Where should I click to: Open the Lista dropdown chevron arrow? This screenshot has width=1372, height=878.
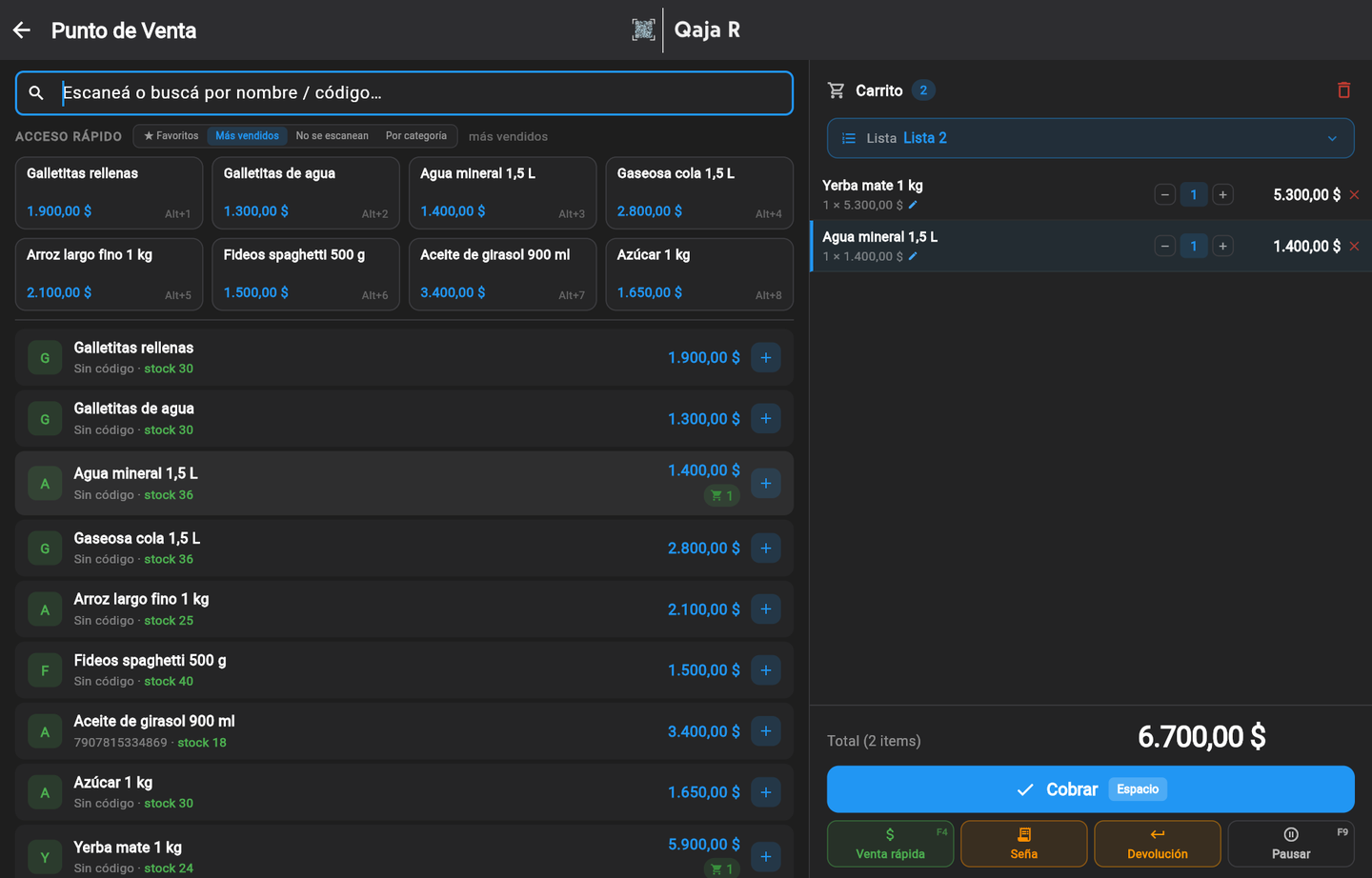(x=1332, y=138)
